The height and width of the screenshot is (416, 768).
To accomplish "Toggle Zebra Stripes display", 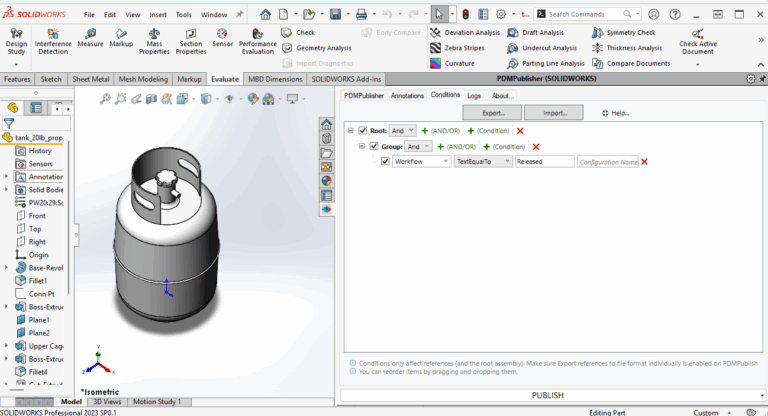I will (x=457, y=48).
